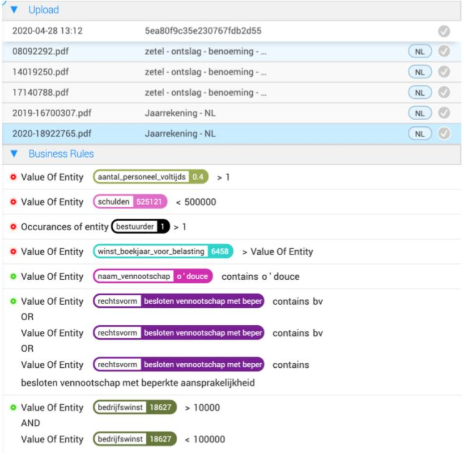Click checkmark icon for 17140788.pdf
Viewport: 464px width, 453px height.
[444, 92]
